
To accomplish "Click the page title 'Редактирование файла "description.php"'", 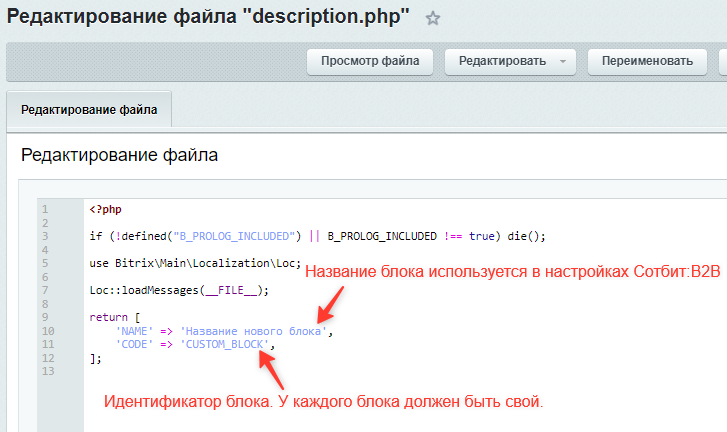I will click(x=208, y=17).
